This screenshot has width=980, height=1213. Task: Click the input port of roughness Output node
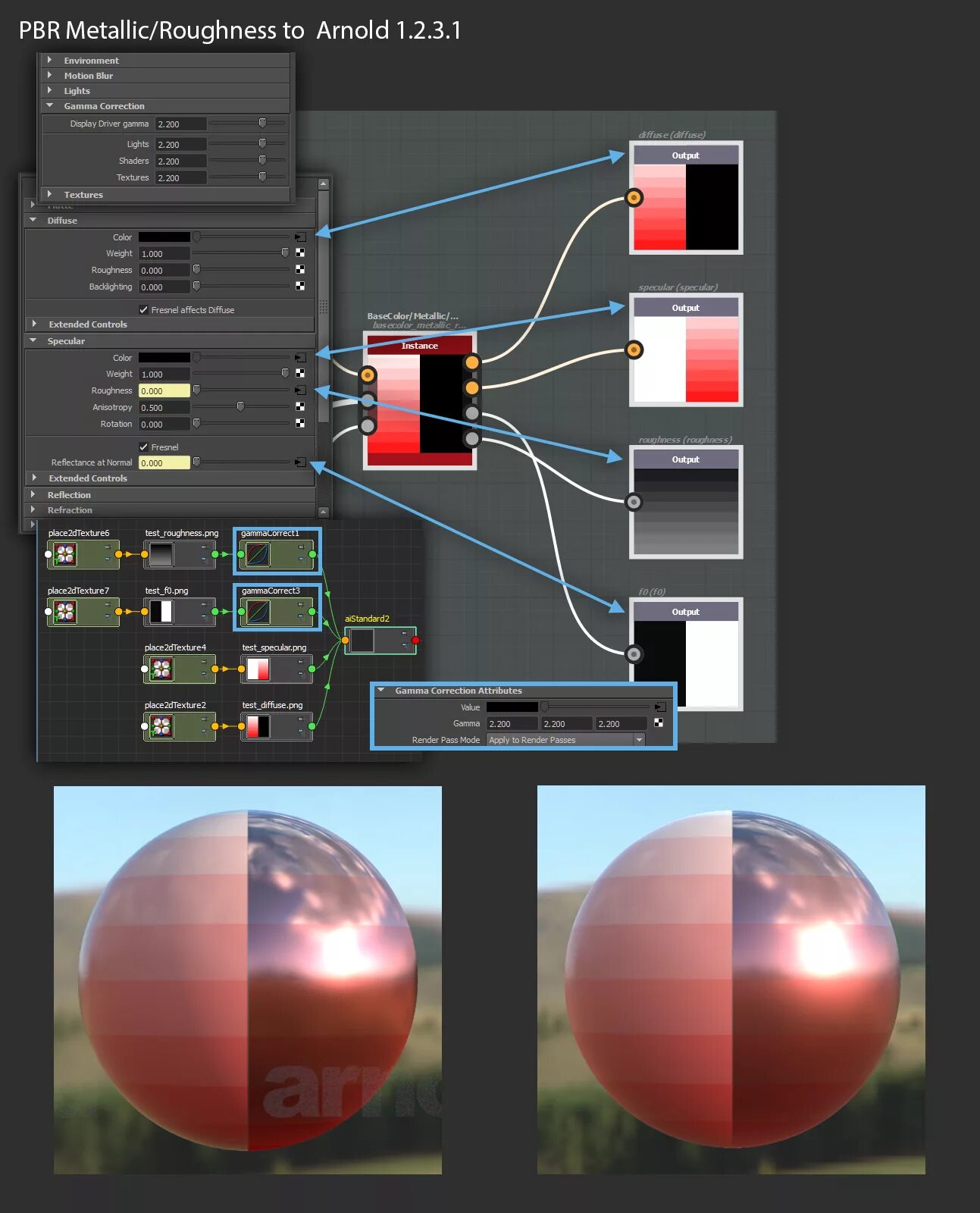point(634,502)
